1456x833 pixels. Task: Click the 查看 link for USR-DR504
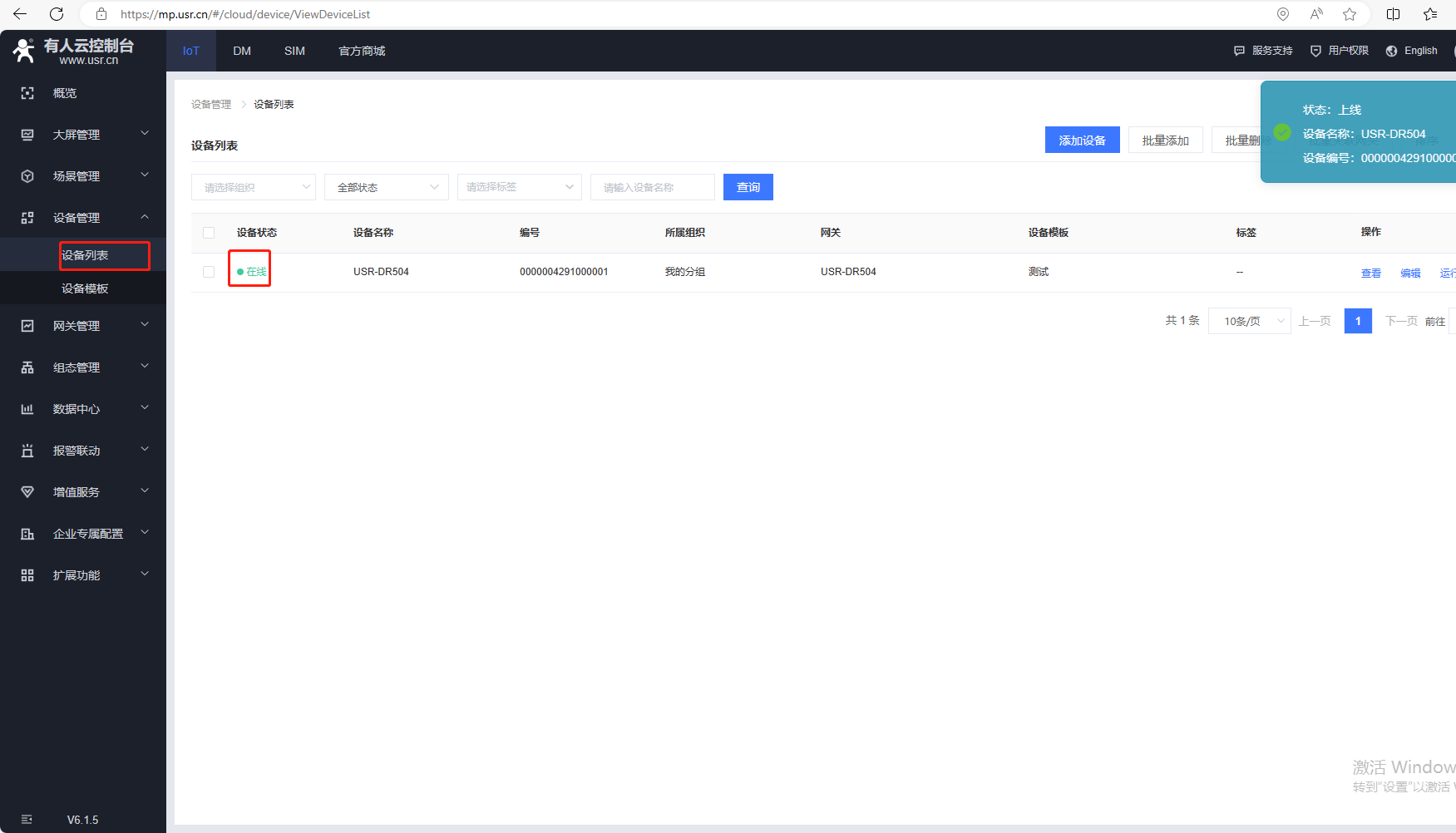(1370, 273)
